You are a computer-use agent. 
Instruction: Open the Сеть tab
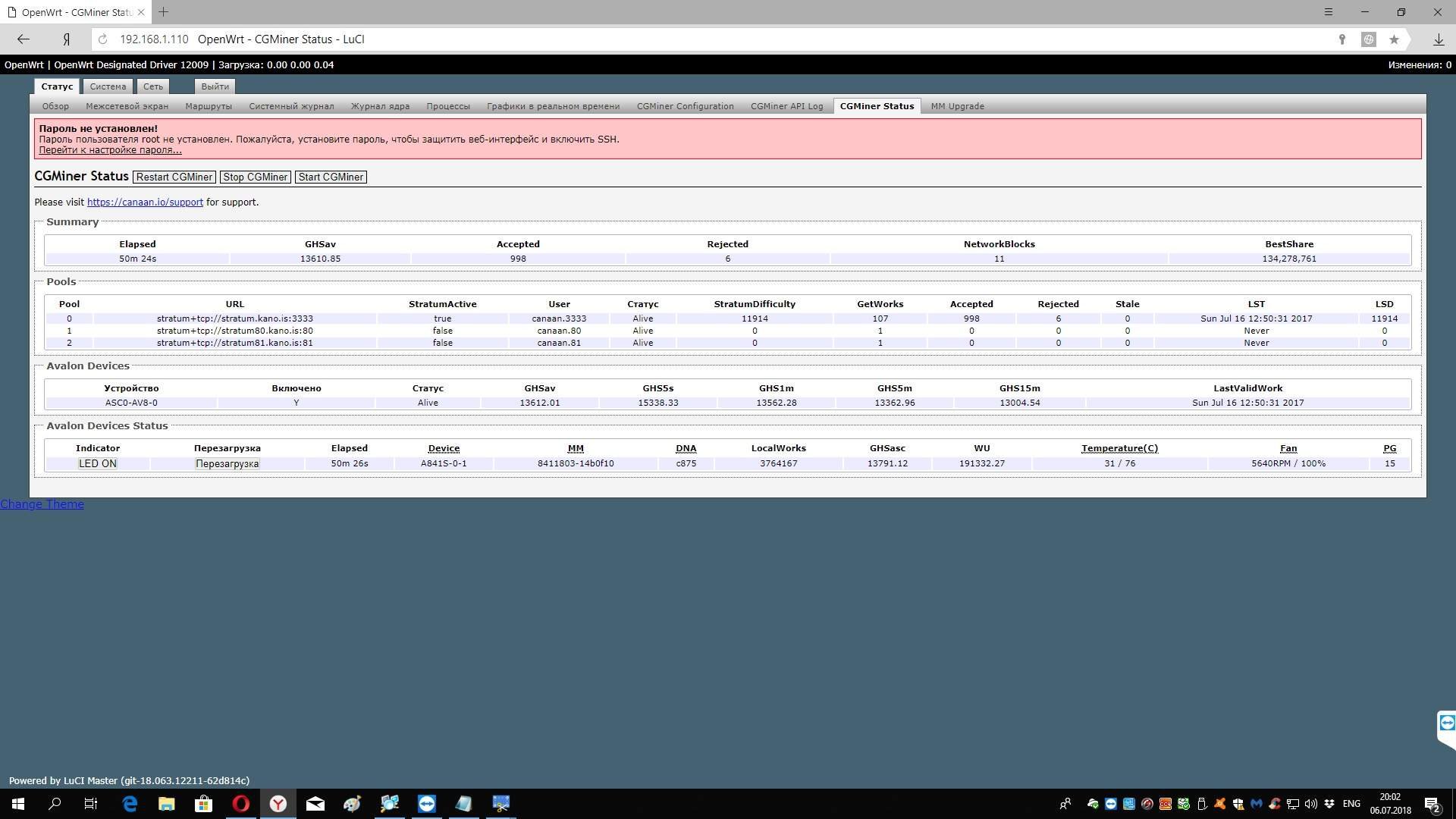pos(153,86)
